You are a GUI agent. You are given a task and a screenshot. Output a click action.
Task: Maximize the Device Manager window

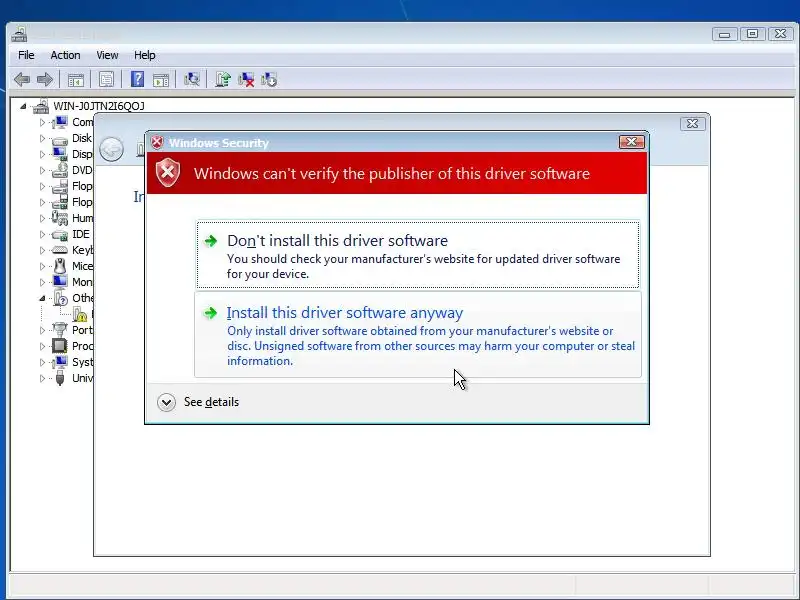point(753,34)
